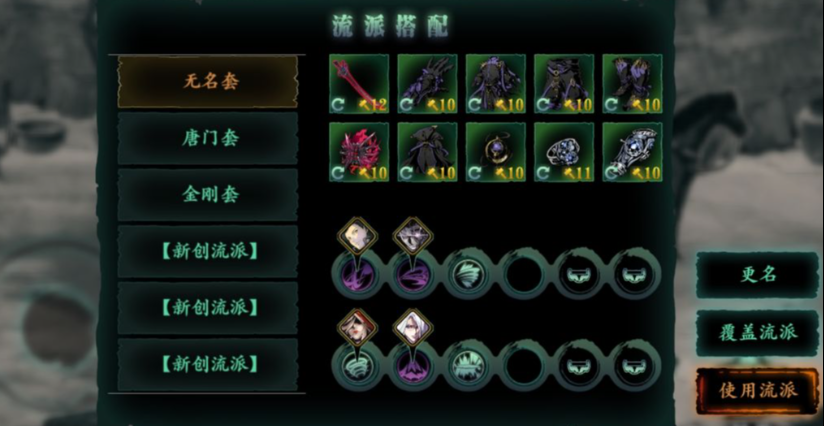824x426 pixels.
Task: Pick the gold amulet with purple gem
Action: (x=496, y=152)
